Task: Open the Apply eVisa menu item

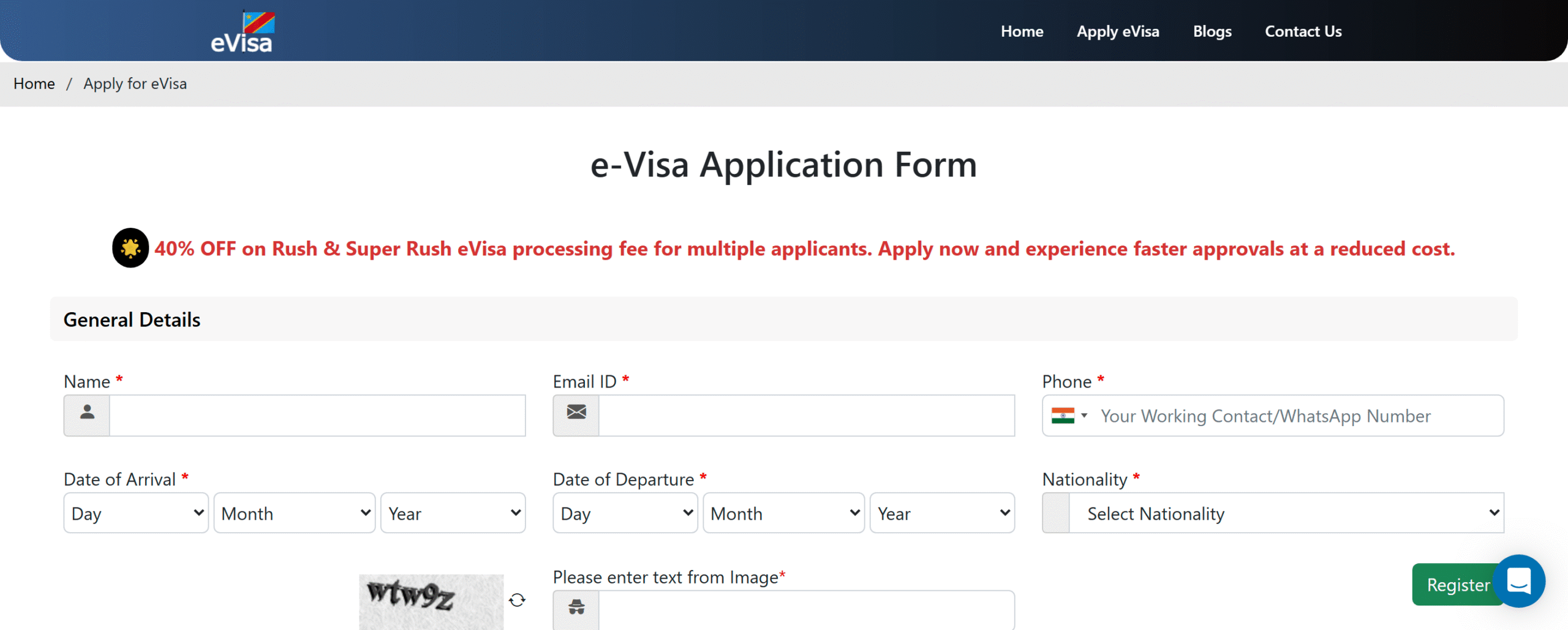Action: click(x=1118, y=31)
